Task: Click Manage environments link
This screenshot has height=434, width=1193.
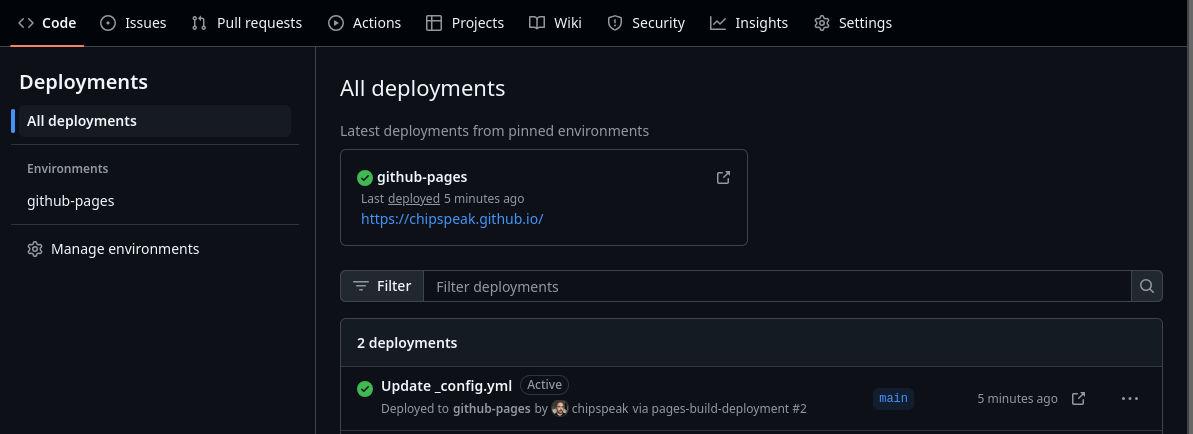Action: [x=125, y=249]
